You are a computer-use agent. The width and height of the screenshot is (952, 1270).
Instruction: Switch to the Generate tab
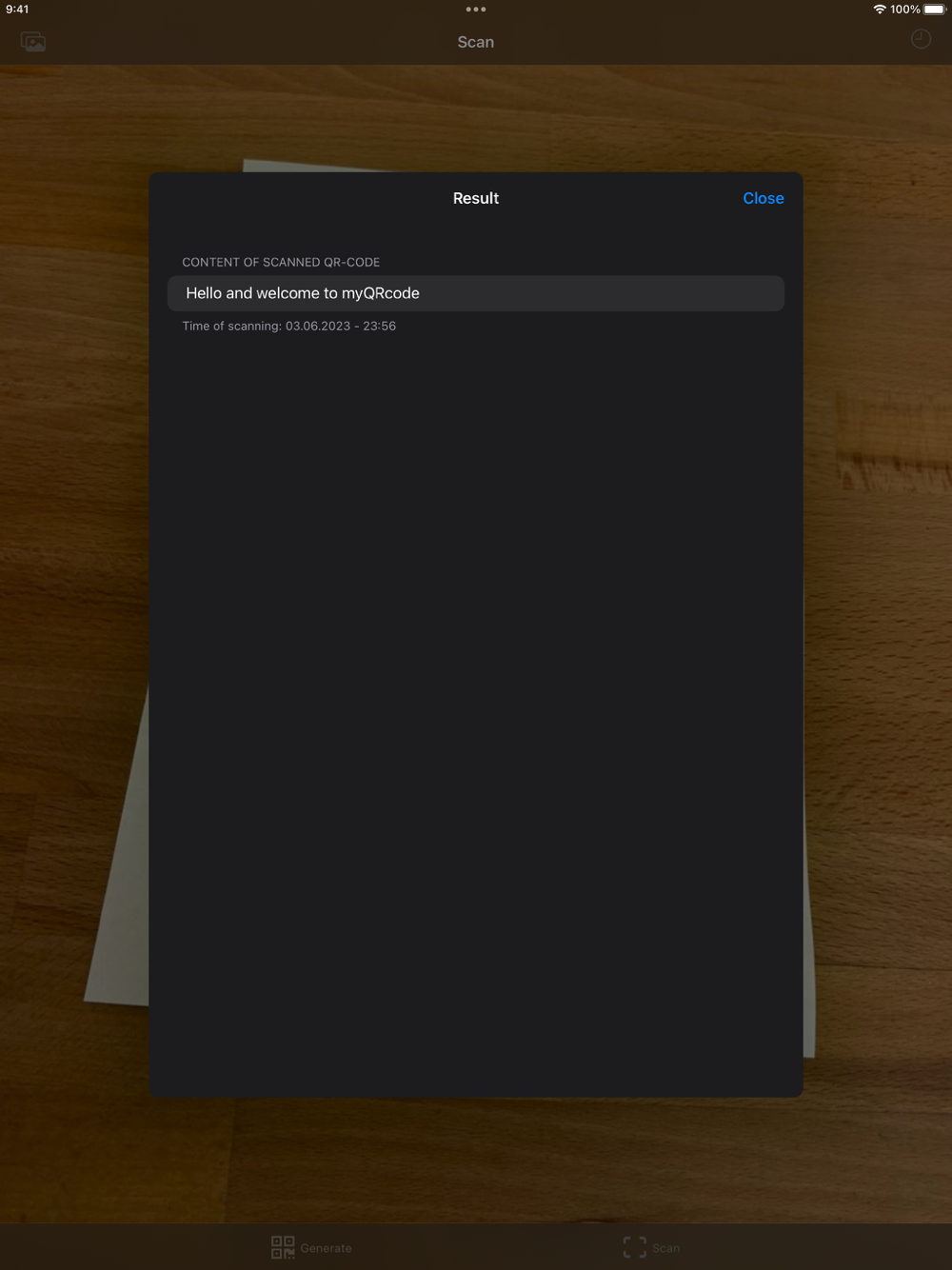311,1247
